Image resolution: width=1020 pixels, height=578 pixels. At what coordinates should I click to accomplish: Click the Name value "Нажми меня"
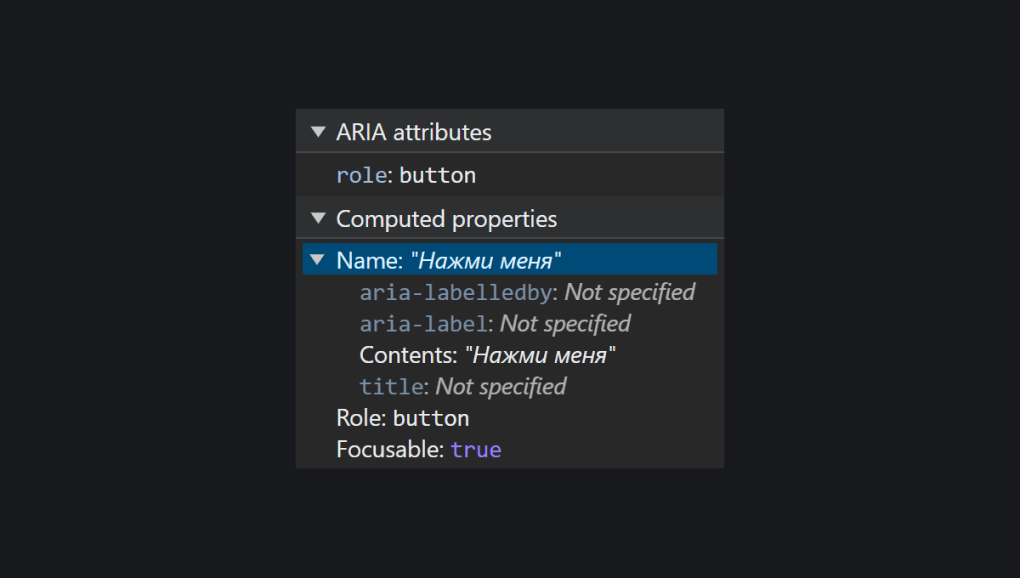pos(486,260)
